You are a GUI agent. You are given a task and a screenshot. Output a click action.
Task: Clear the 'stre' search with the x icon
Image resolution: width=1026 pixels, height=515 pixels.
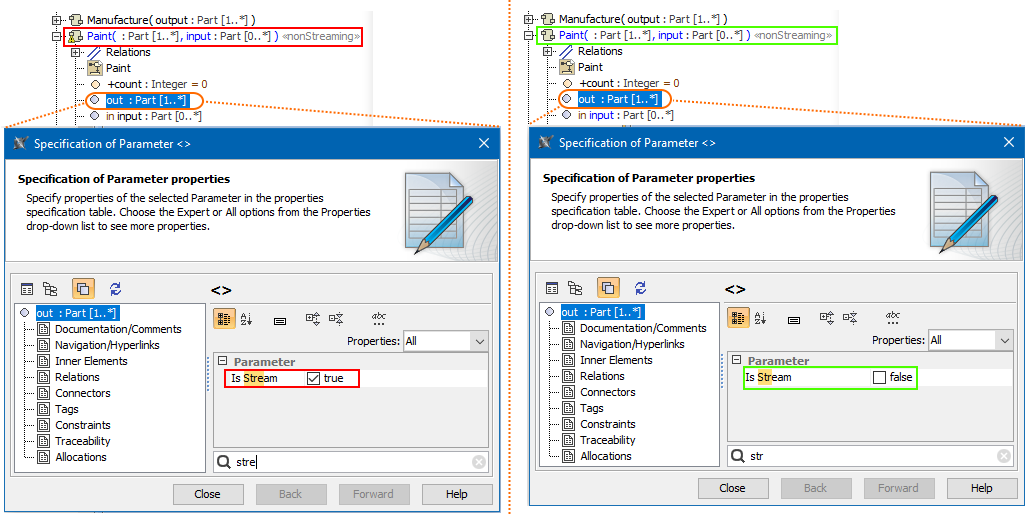tap(479, 462)
